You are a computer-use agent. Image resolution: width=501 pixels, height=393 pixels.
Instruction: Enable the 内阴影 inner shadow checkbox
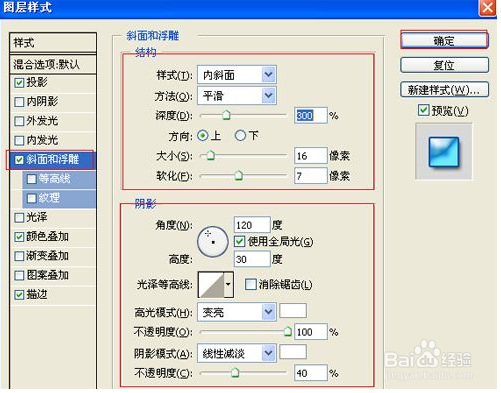19,102
